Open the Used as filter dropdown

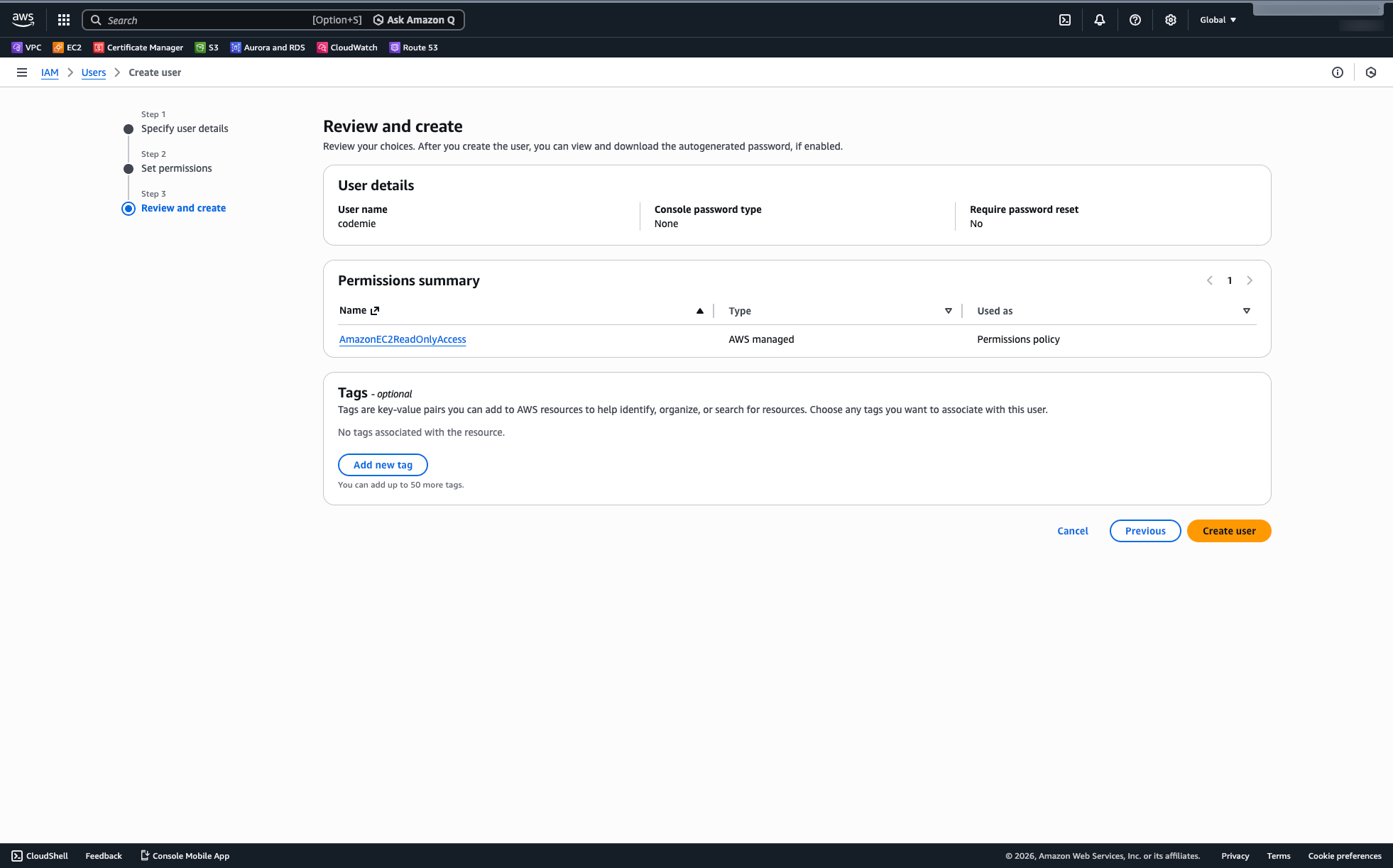(1247, 311)
